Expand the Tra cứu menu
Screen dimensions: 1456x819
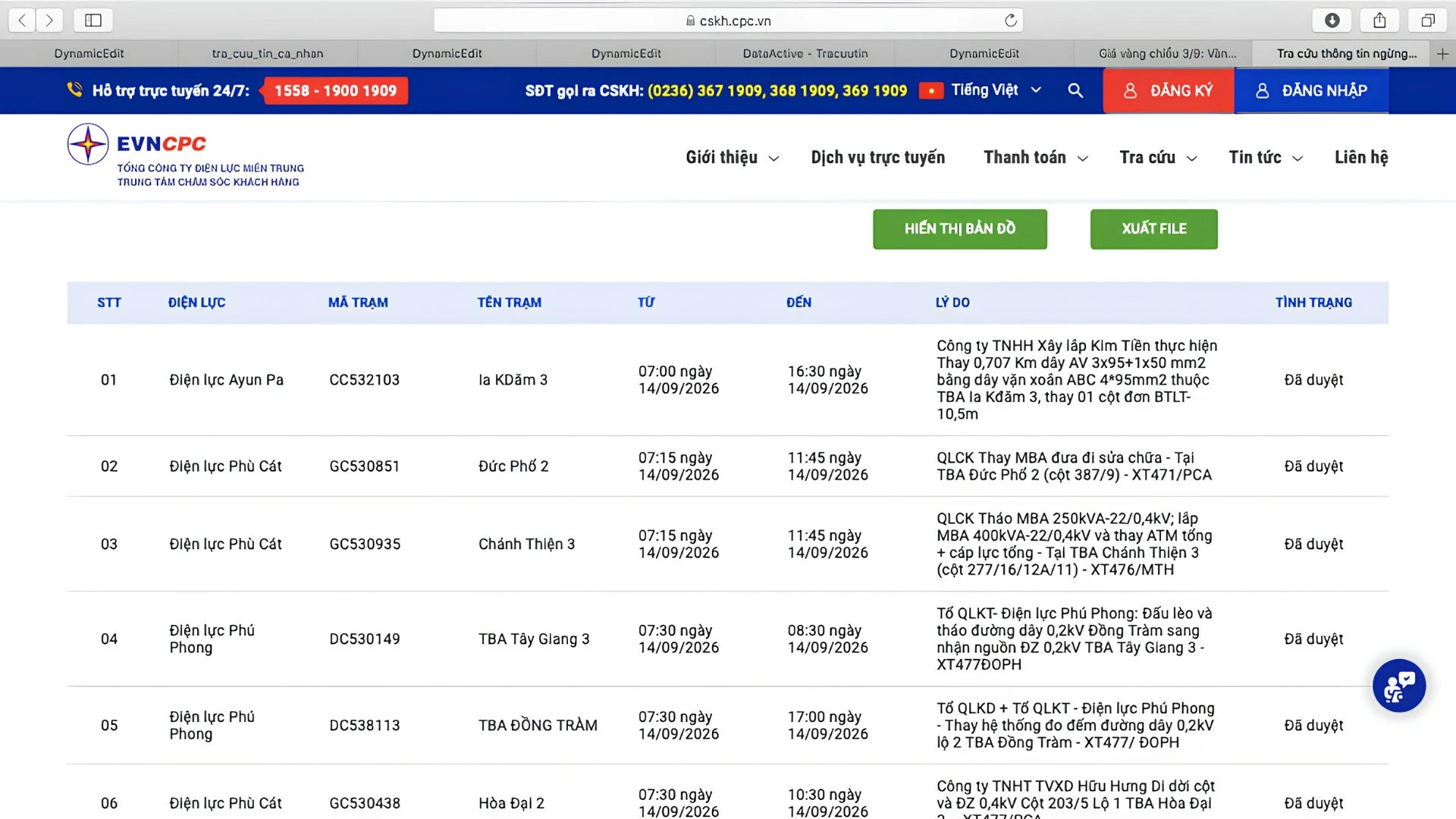coord(1159,158)
